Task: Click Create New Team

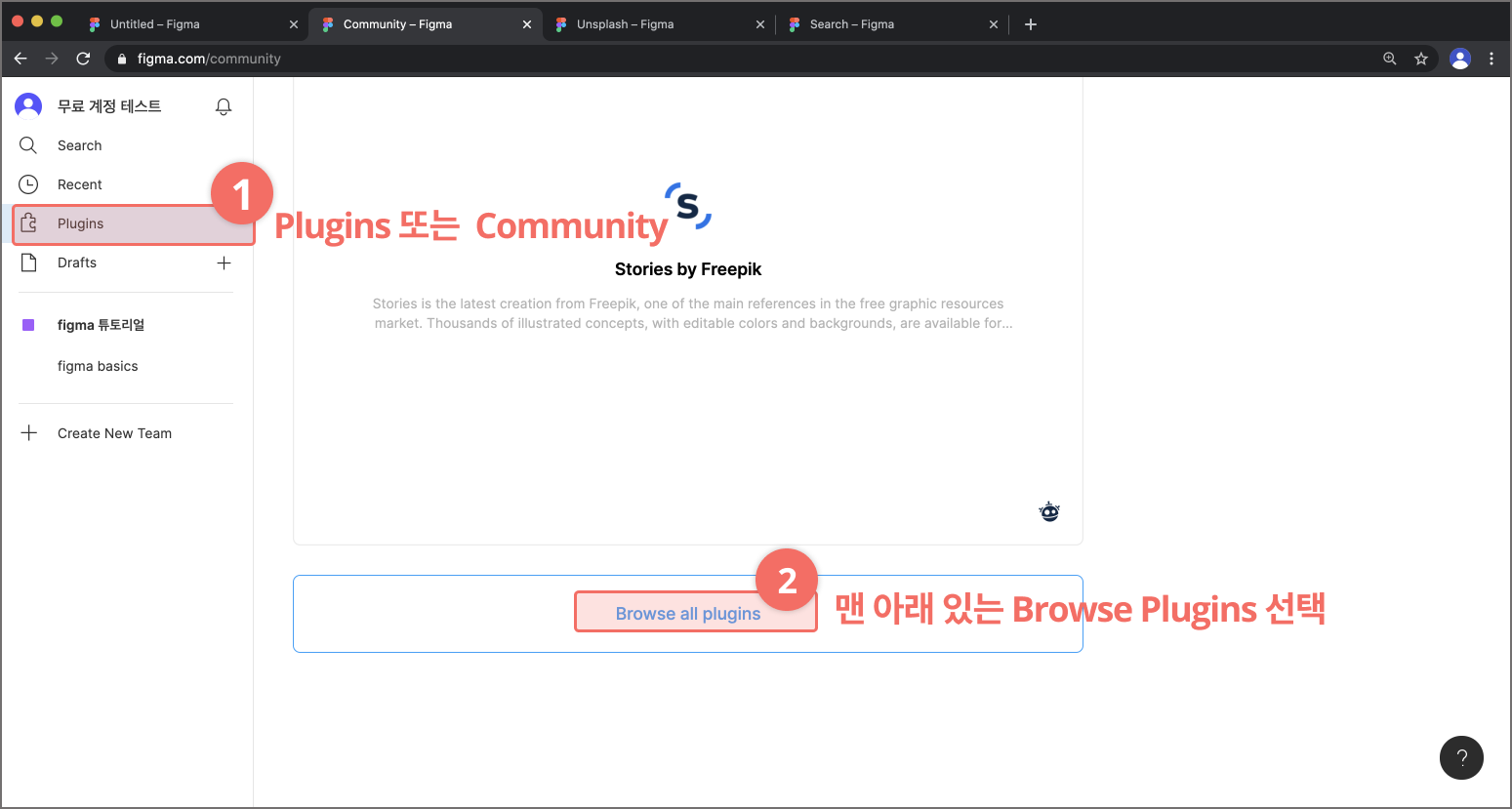Action: point(114,433)
